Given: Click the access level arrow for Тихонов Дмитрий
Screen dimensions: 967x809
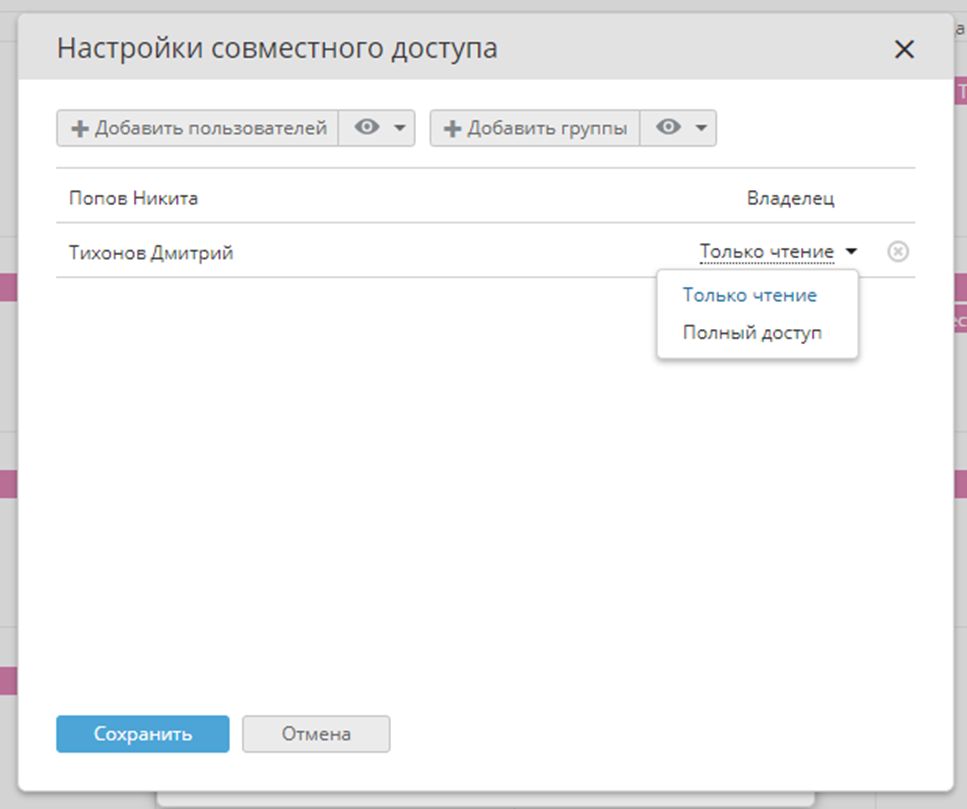Looking at the screenshot, I should [851, 252].
